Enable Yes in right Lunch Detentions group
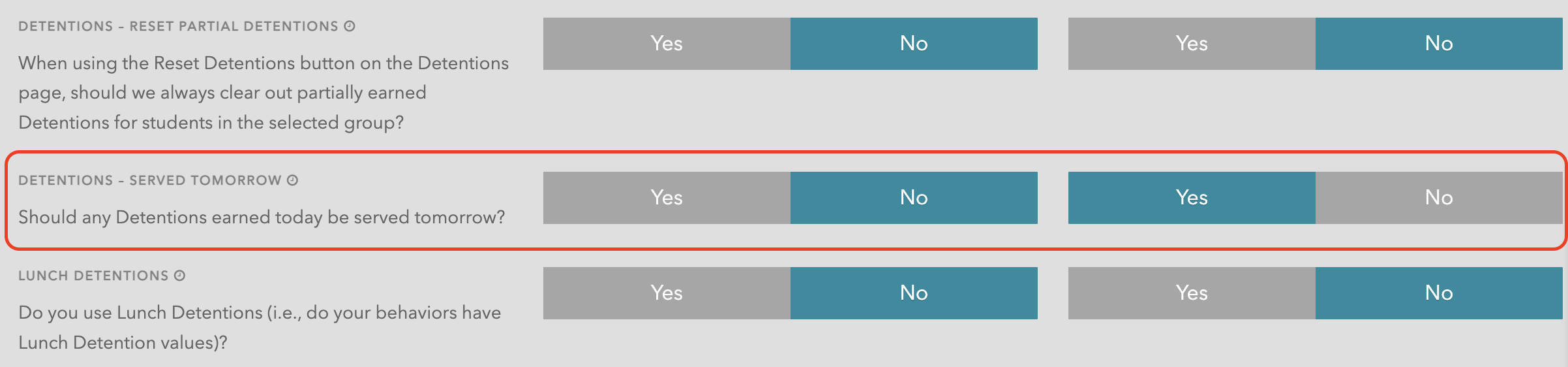Viewport: 1568px width, 367px height. click(x=1192, y=293)
